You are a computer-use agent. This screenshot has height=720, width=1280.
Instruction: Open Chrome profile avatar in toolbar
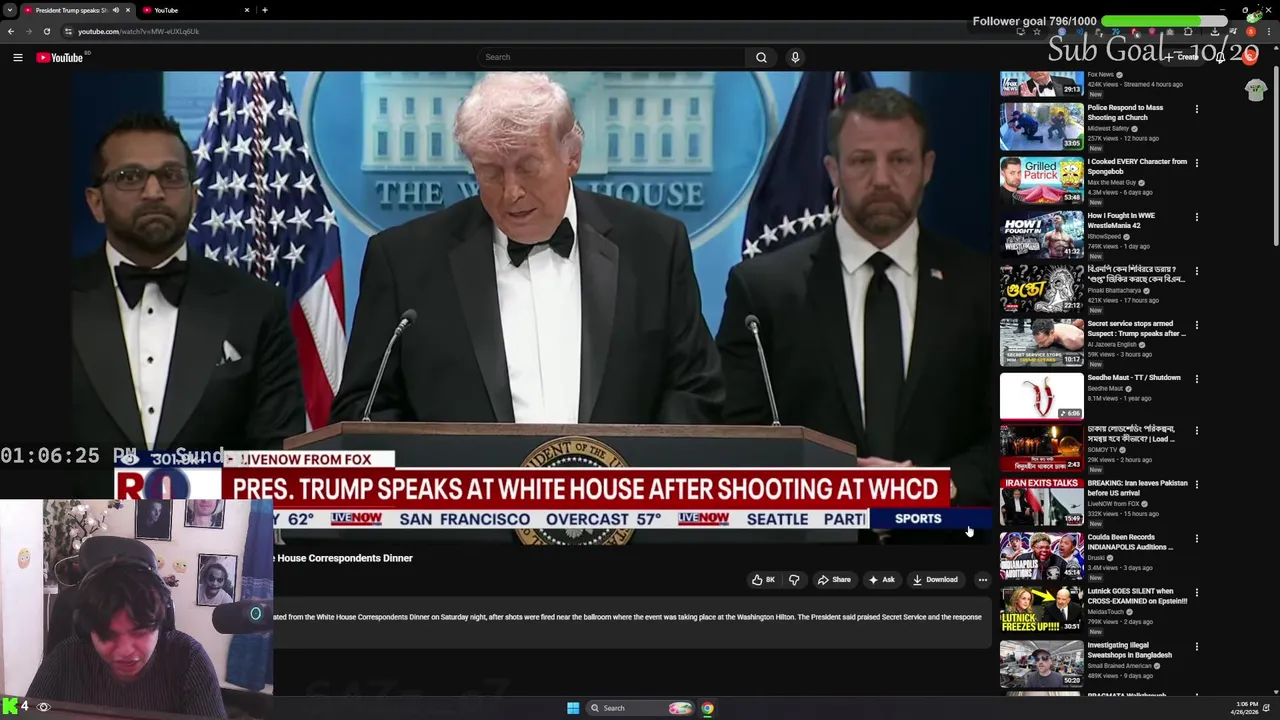tap(1251, 31)
